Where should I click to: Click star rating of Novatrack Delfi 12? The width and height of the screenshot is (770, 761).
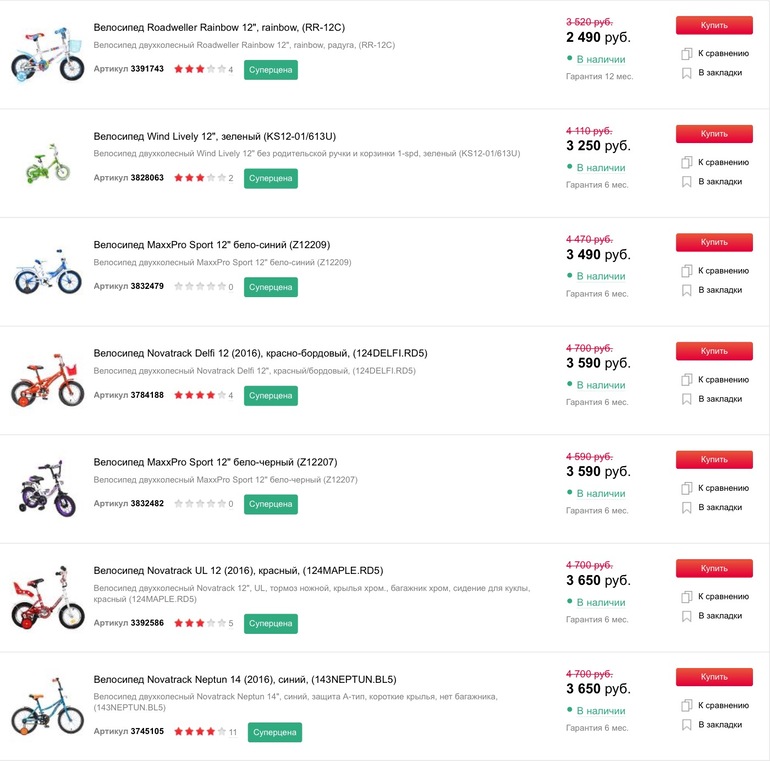tap(199, 395)
